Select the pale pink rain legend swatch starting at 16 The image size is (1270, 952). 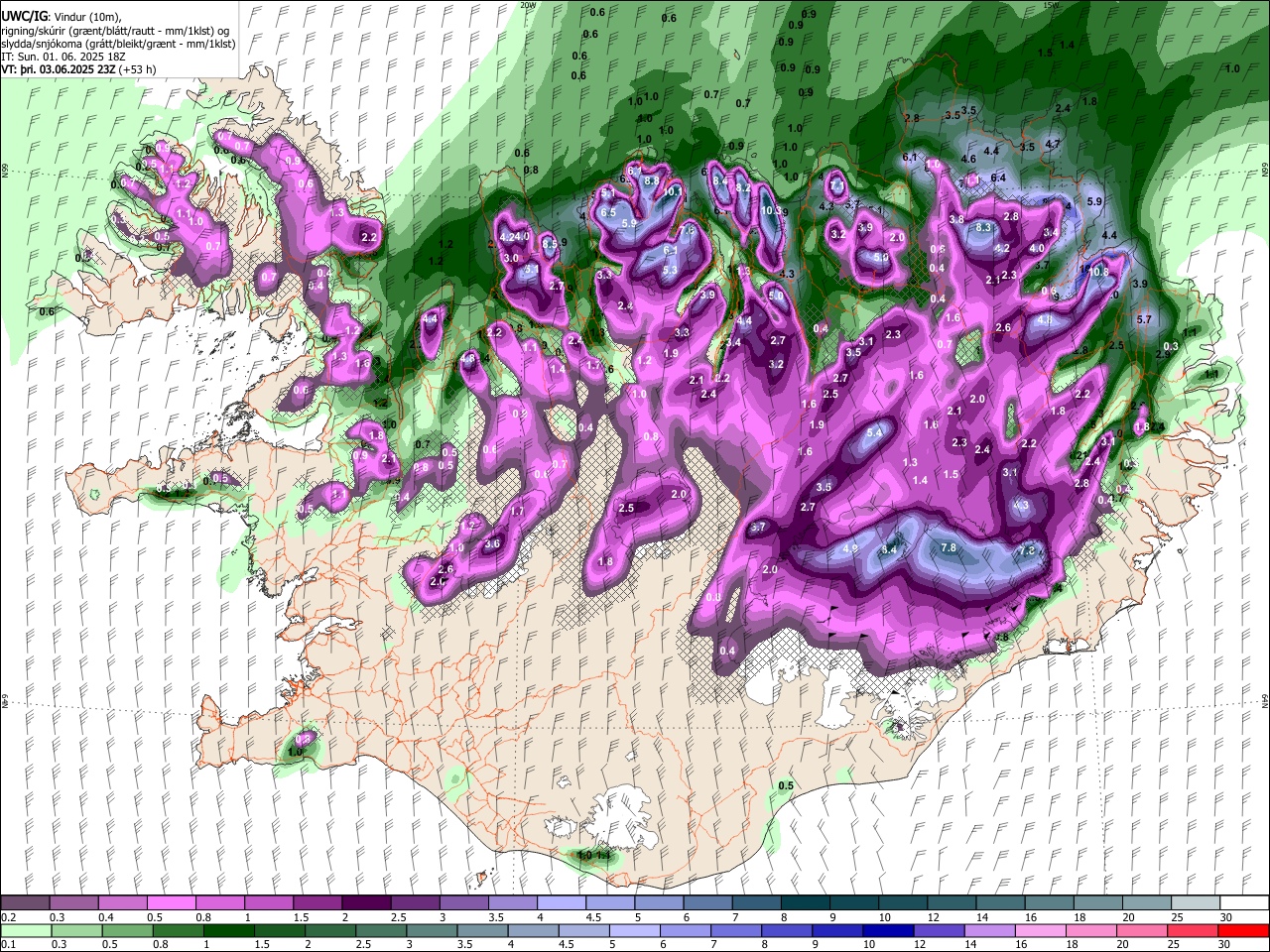(x=1039, y=930)
